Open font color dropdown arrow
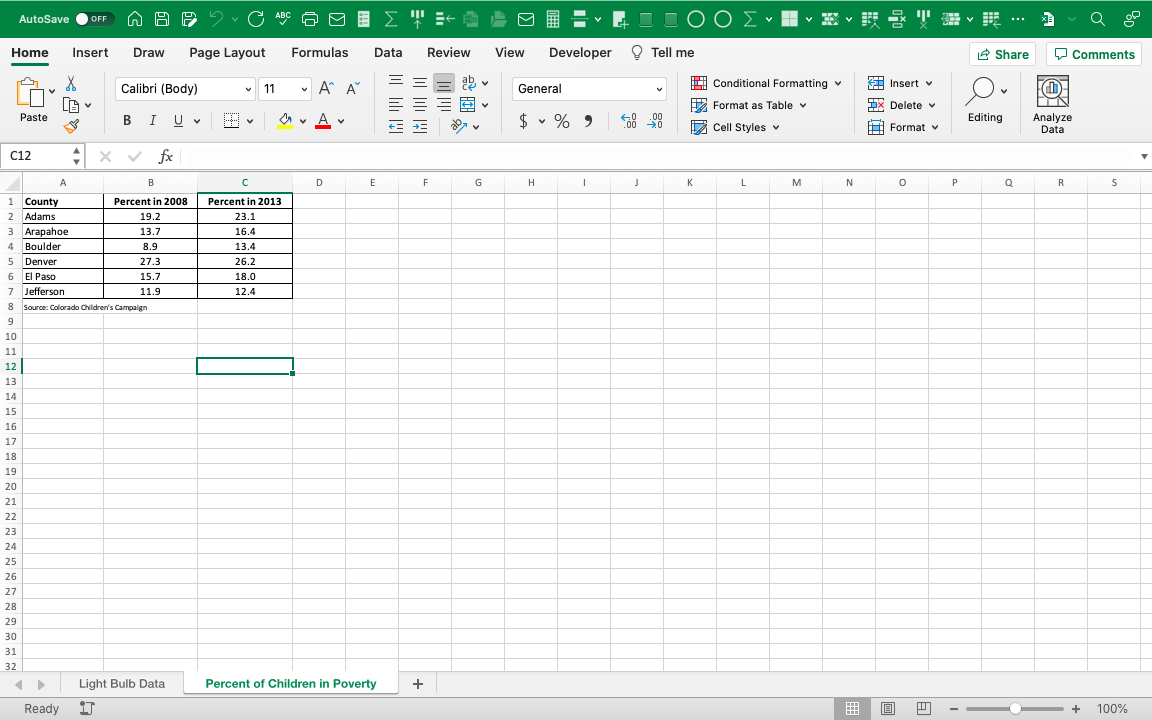The width and height of the screenshot is (1152, 720). click(341, 121)
